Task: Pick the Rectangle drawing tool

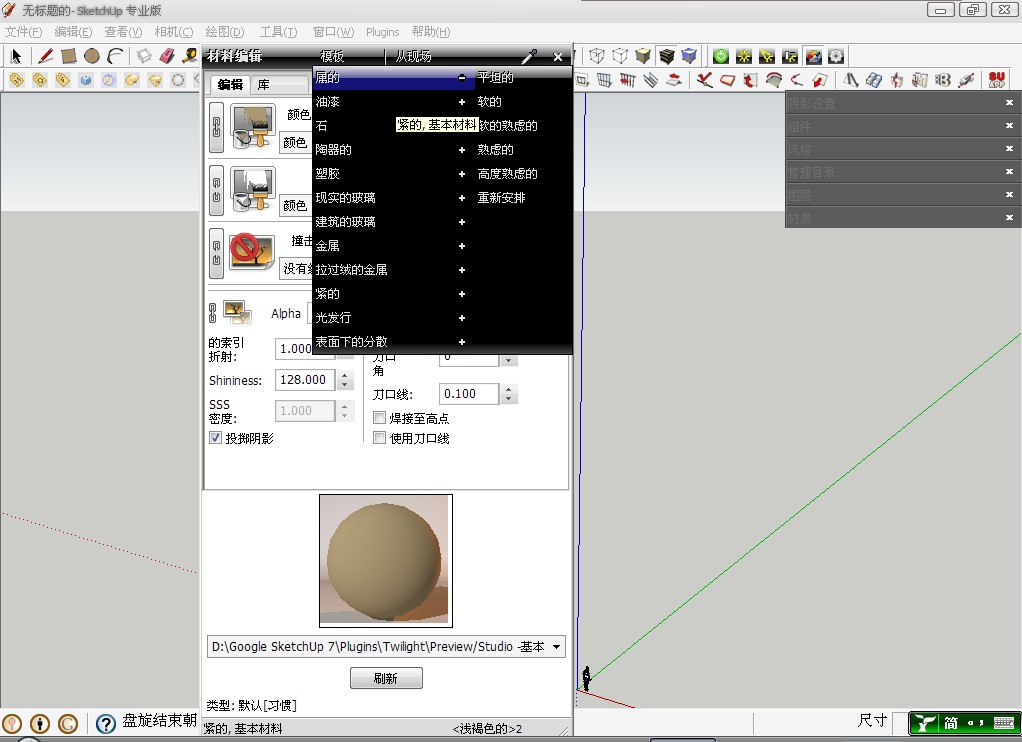Action: [x=68, y=57]
